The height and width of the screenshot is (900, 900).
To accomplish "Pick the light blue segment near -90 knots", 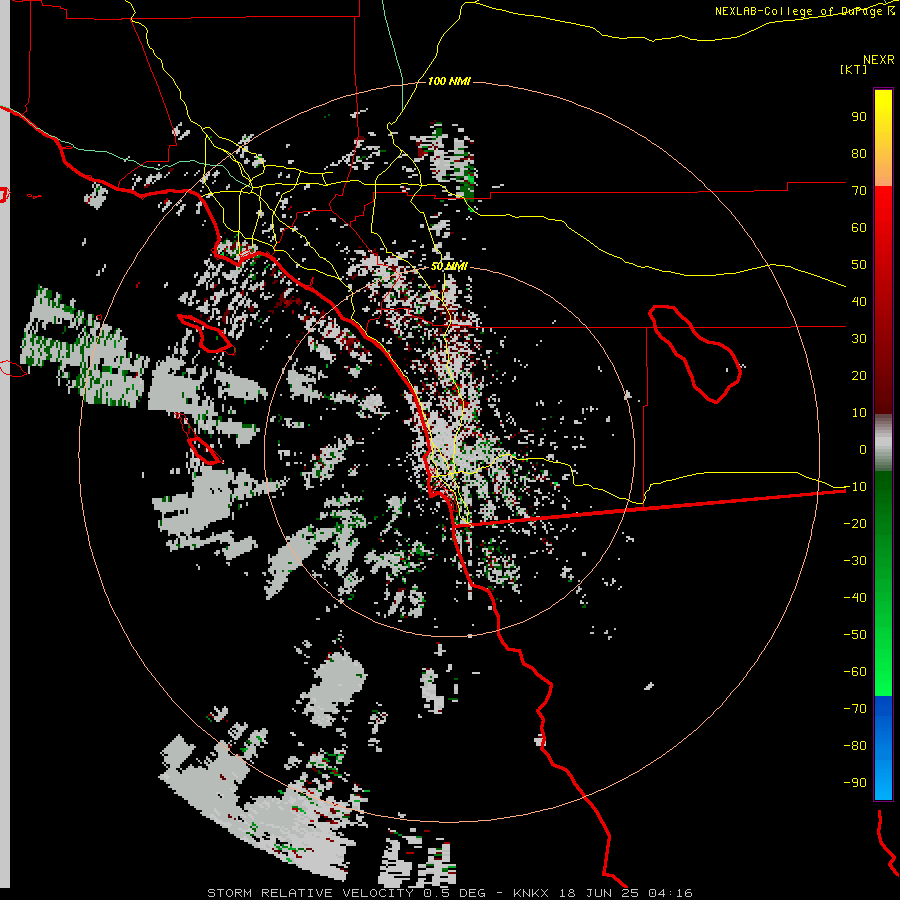I will click(883, 781).
